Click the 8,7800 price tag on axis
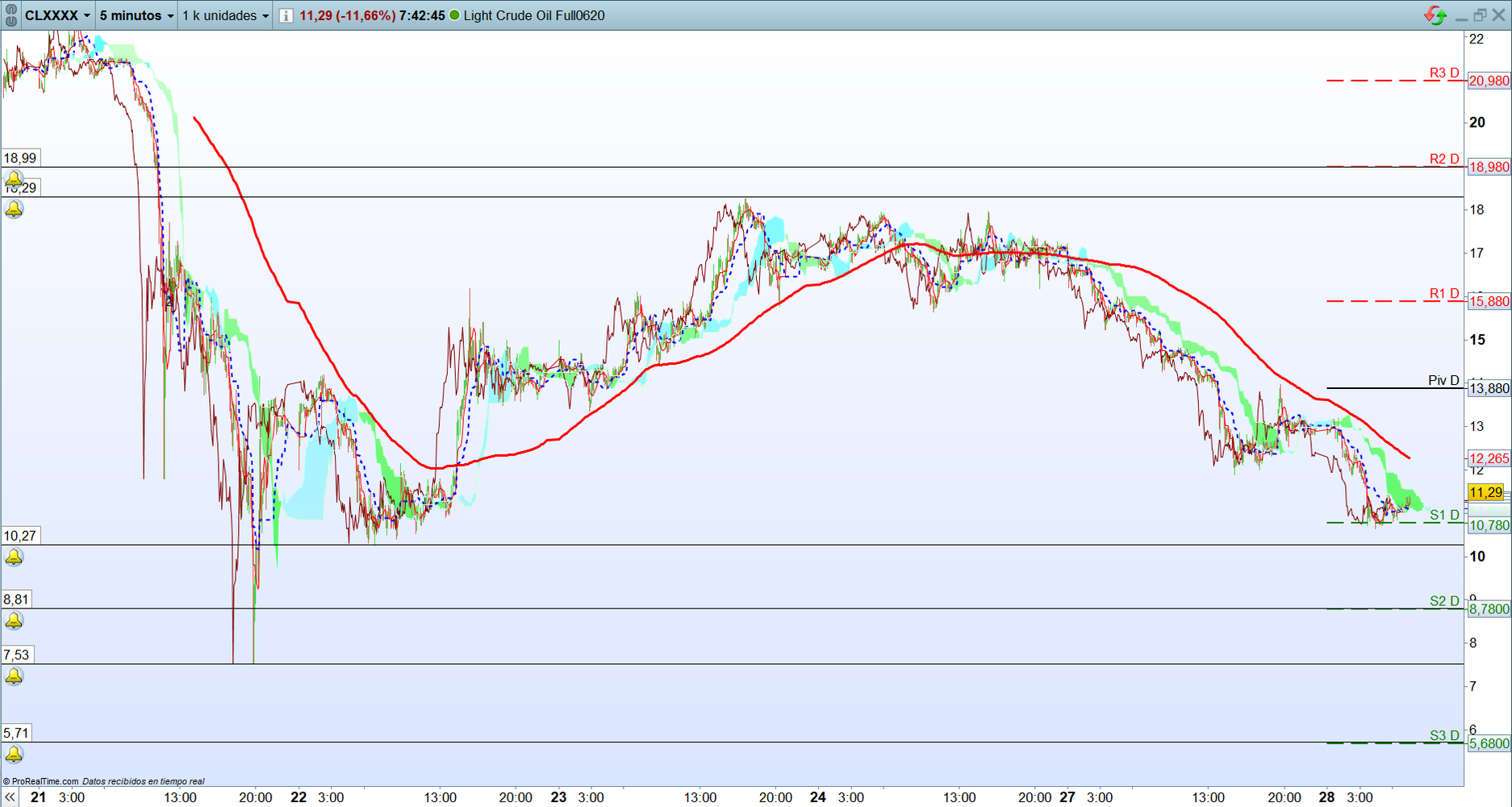Viewport: 1512px width, 807px height. (1489, 609)
